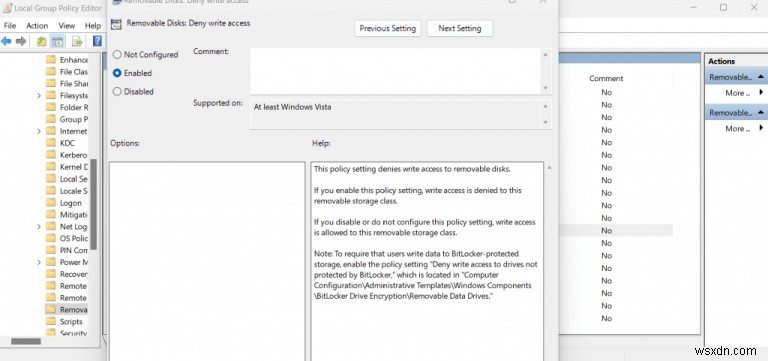Select the KDC folder
The height and width of the screenshot is (361, 768).
tap(61, 143)
